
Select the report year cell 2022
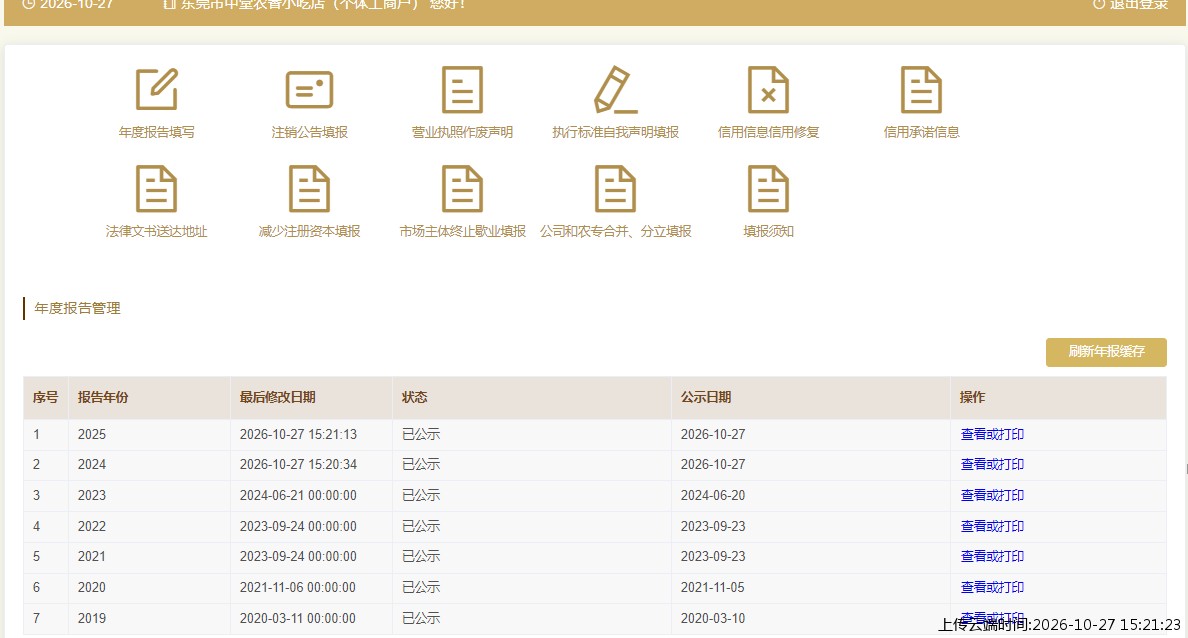tap(92, 526)
